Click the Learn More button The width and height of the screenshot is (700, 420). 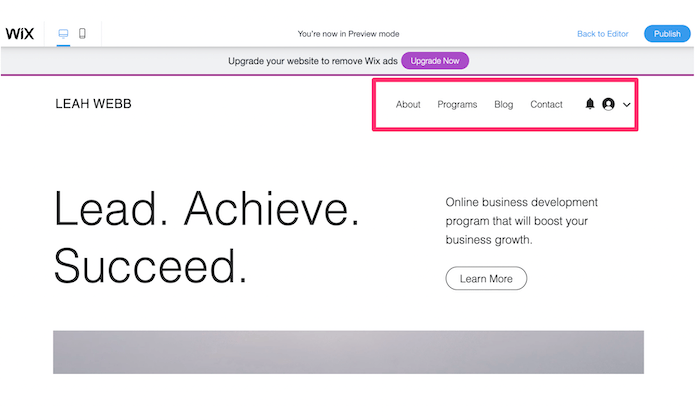pyautogui.click(x=486, y=279)
